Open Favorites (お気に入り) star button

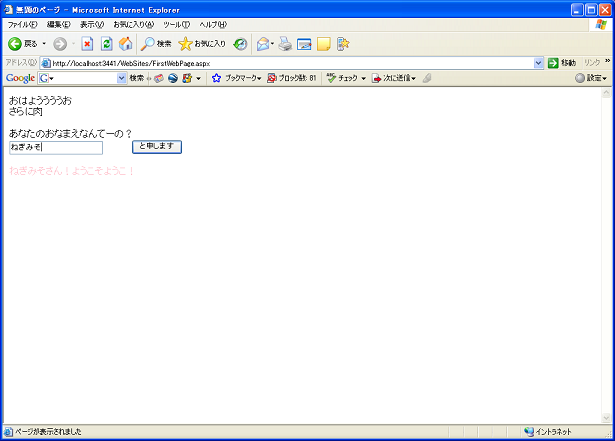pos(202,44)
